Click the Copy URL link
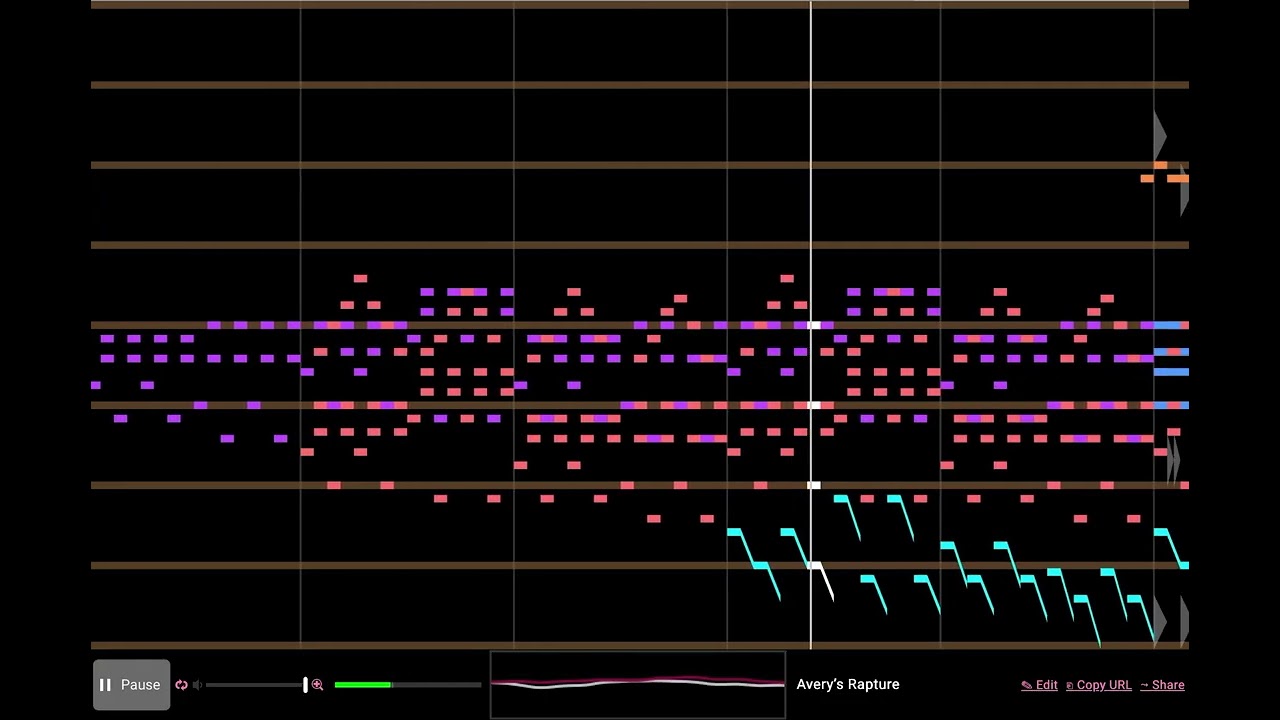 [x=1098, y=685]
